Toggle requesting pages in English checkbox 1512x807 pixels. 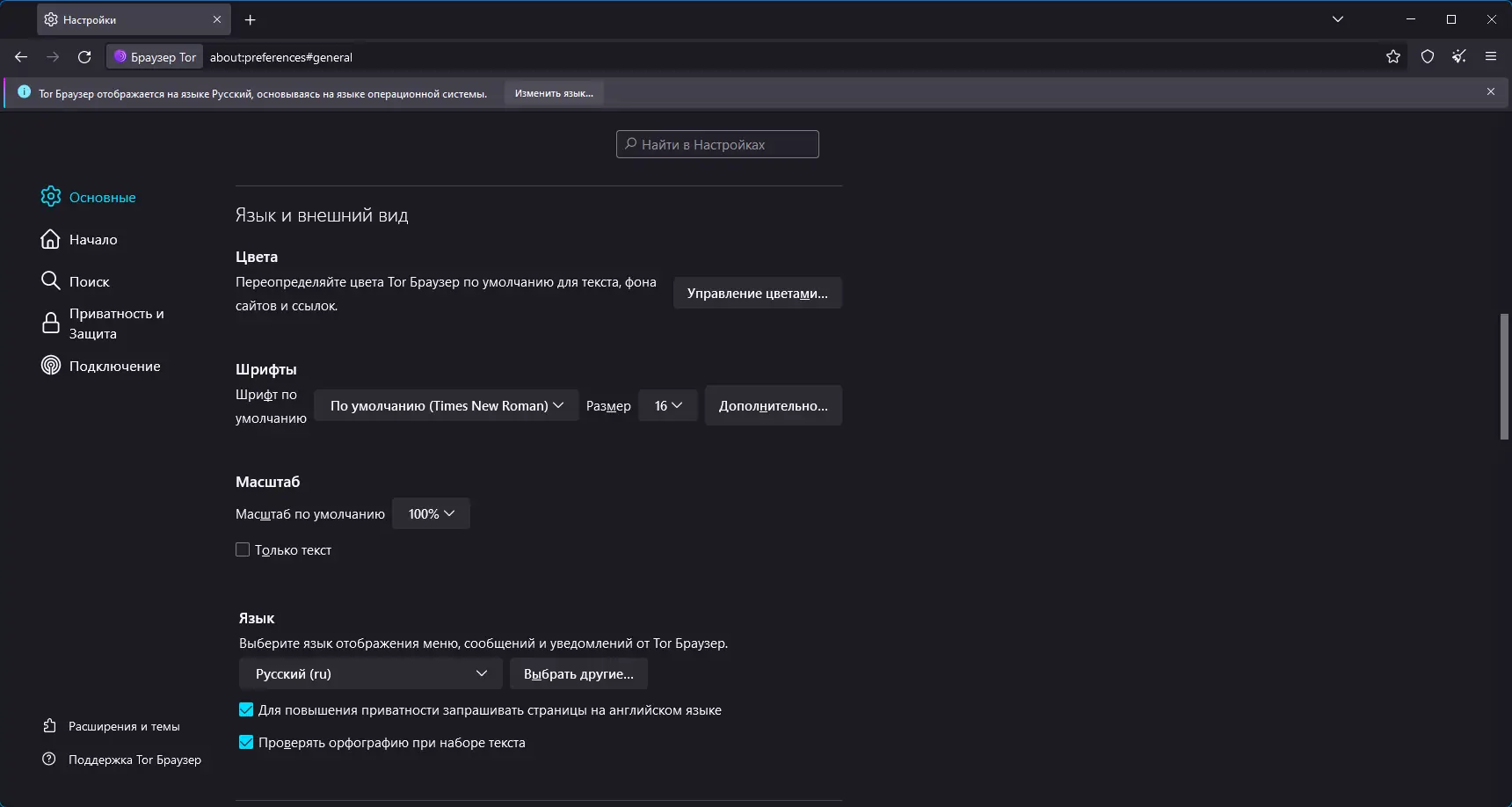[246, 709]
